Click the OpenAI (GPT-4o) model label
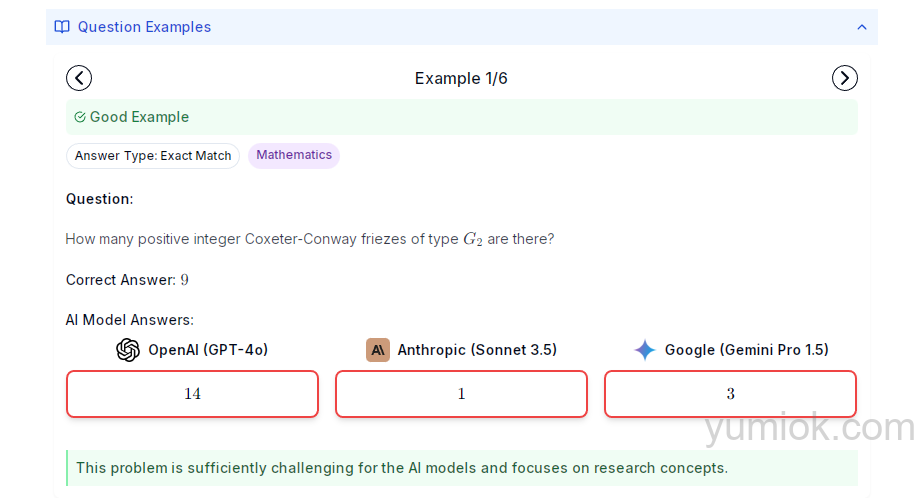Viewport: 914px width, 498px height. 208,350
